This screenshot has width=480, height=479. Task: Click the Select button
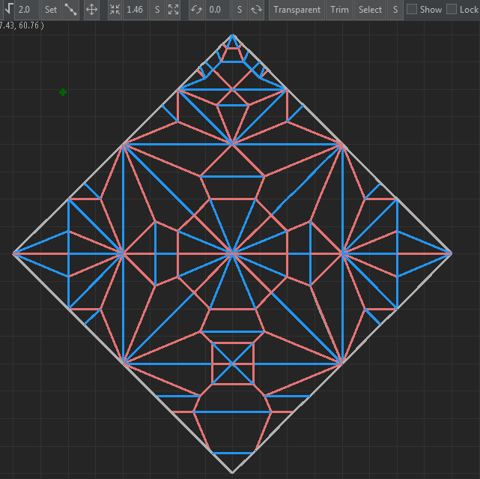pyautogui.click(x=370, y=10)
